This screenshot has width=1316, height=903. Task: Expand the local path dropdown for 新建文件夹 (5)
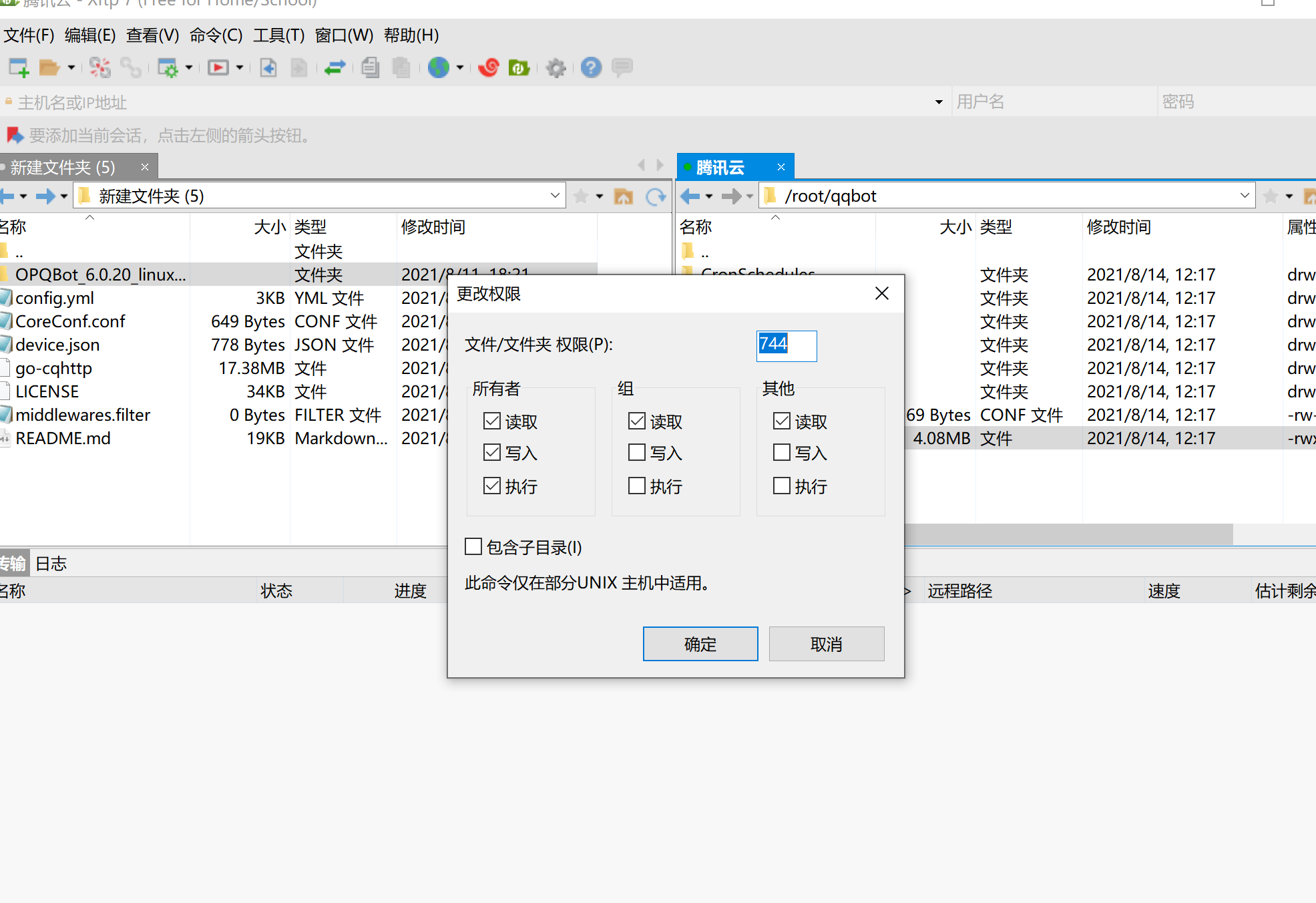pyautogui.click(x=554, y=195)
